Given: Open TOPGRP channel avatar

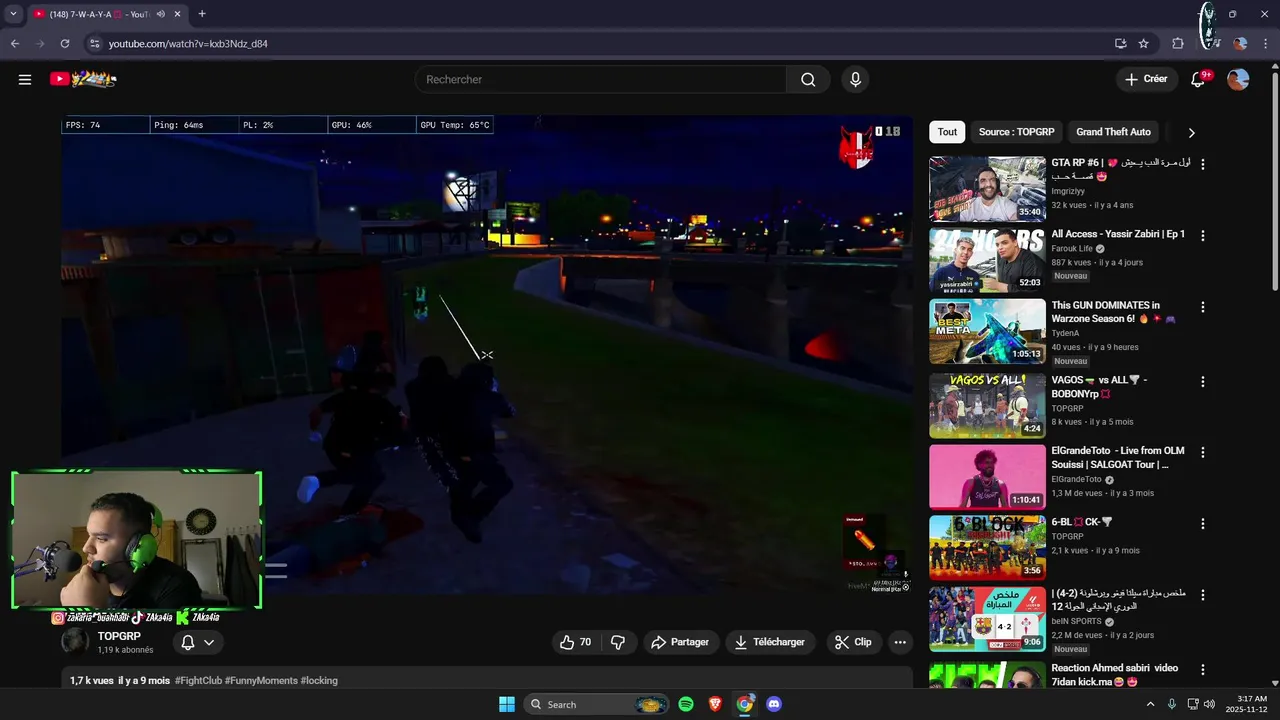Looking at the screenshot, I should click(75, 642).
